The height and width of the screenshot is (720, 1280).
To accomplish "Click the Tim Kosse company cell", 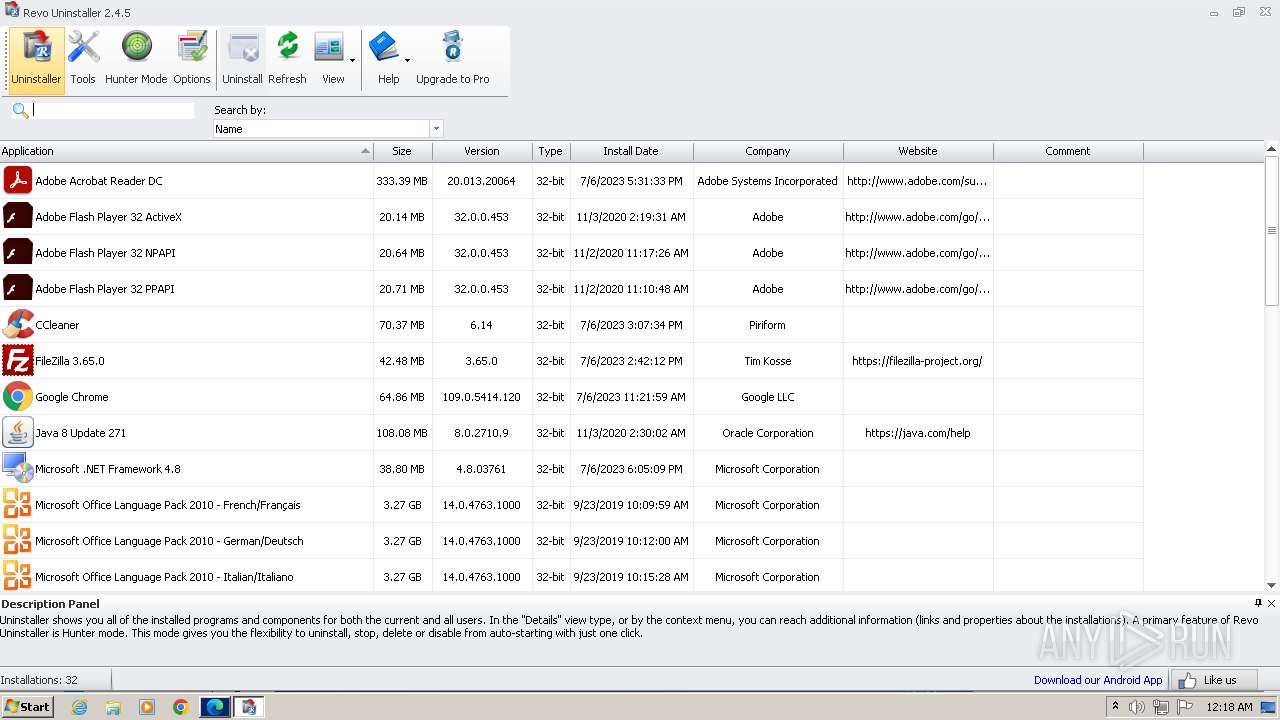I will (x=768, y=361).
